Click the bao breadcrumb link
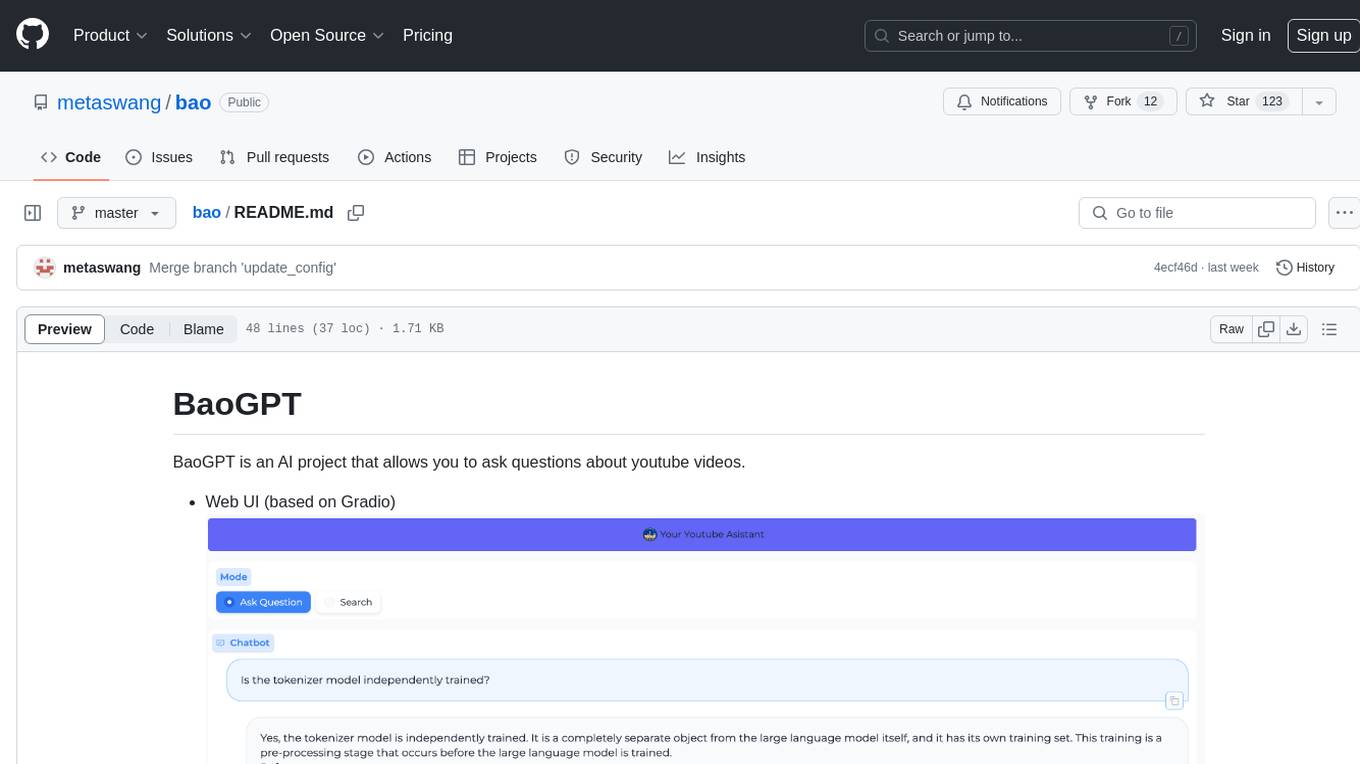The height and width of the screenshot is (764, 1360). [x=206, y=213]
